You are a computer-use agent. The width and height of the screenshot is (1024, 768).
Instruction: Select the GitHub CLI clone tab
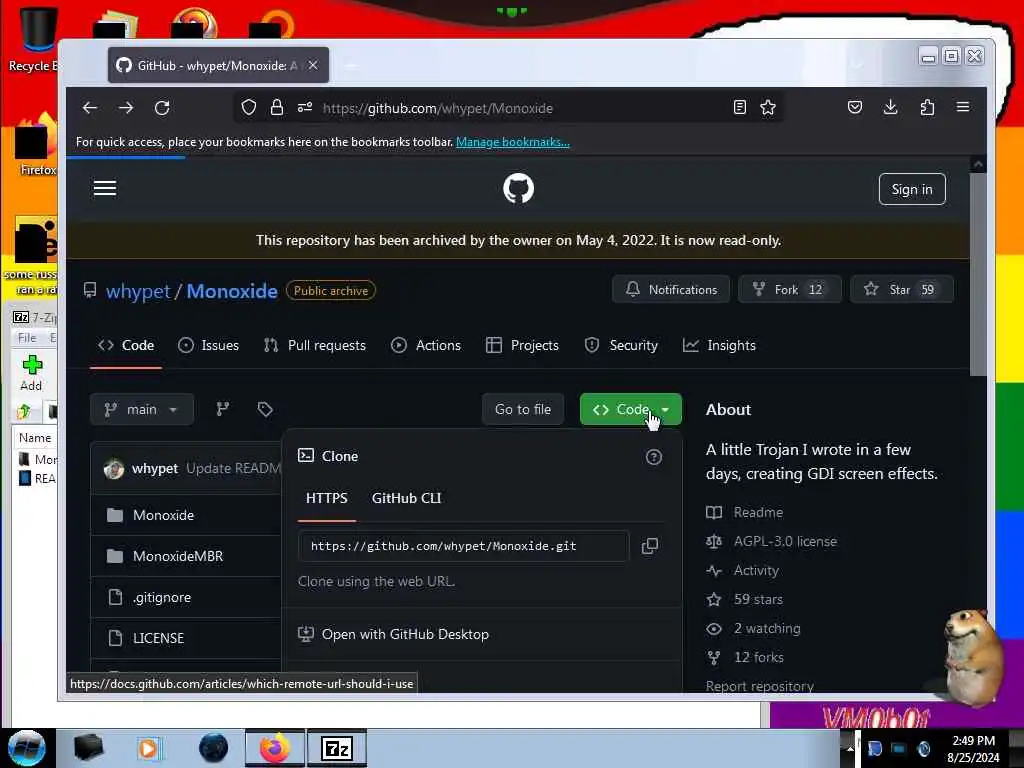[x=406, y=498]
